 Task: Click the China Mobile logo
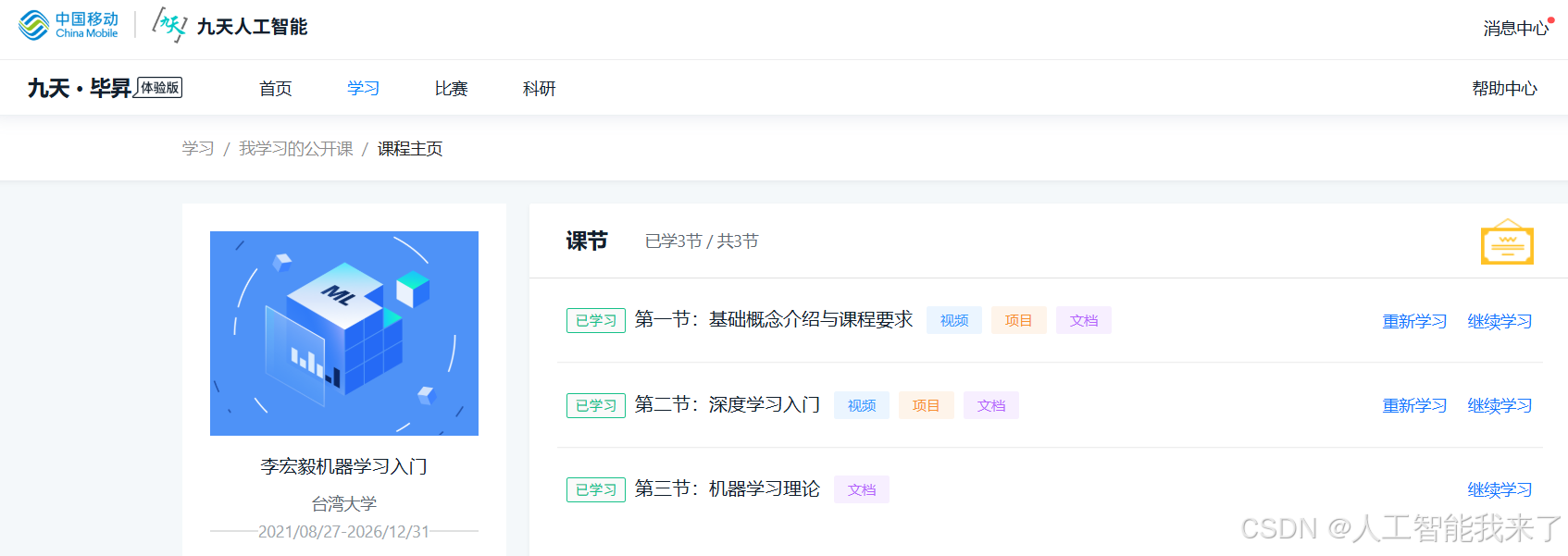[68, 25]
